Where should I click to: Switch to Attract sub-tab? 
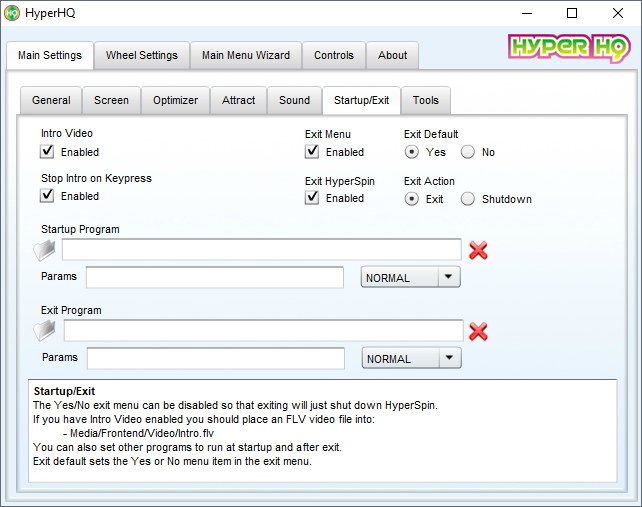coord(238,100)
